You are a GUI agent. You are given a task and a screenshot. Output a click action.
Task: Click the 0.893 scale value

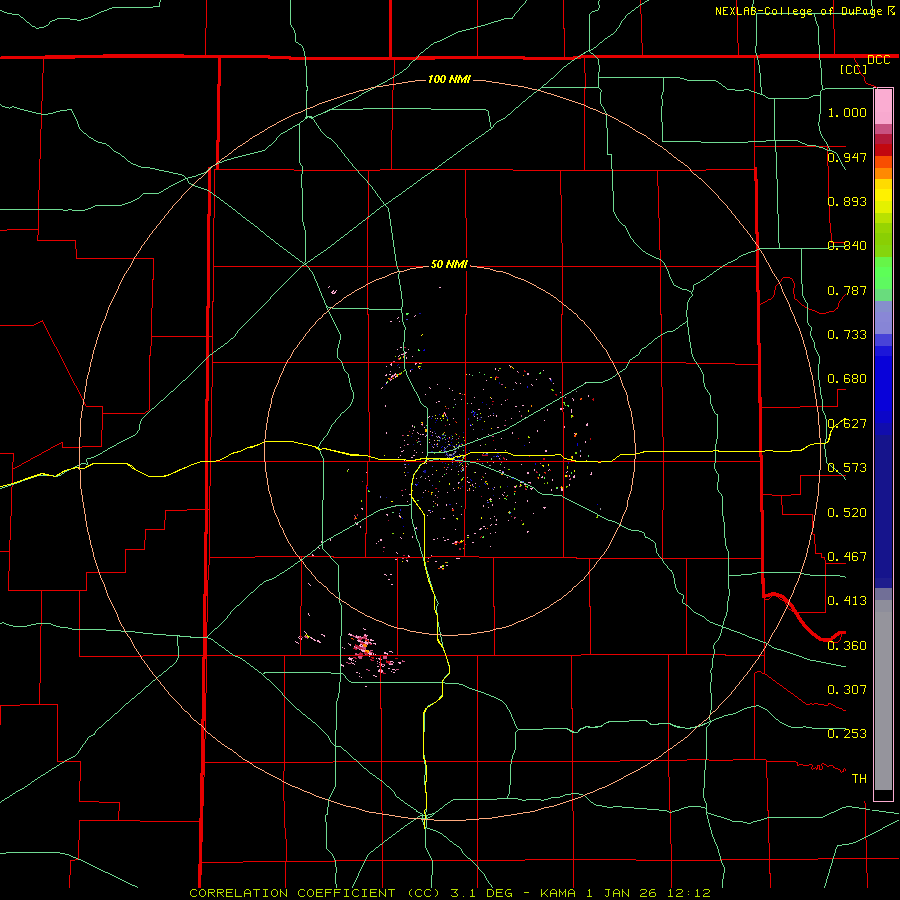[x=847, y=201]
